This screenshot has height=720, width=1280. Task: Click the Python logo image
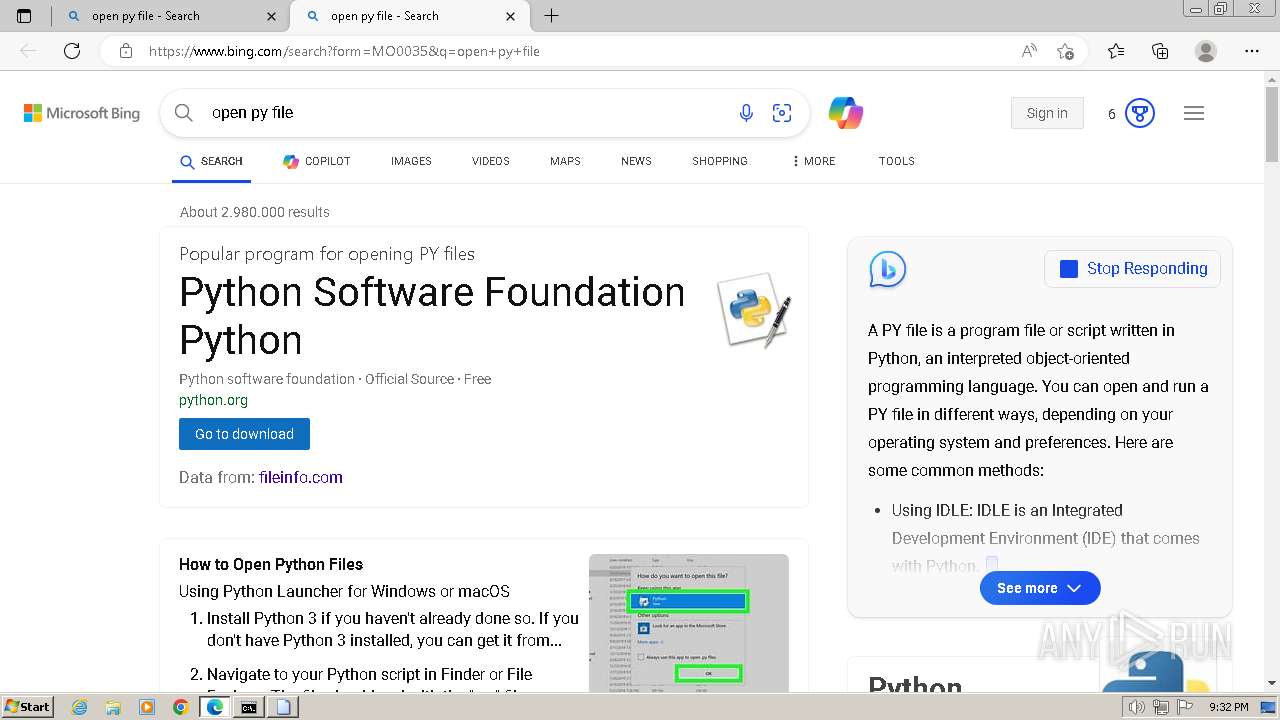point(755,310)
